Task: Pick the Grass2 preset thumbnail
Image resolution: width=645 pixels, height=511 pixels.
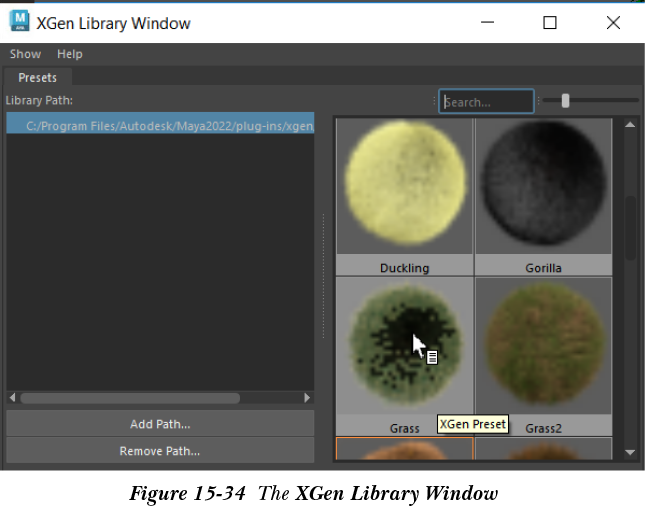Action: pyautogui.click(x=543, y=345)
